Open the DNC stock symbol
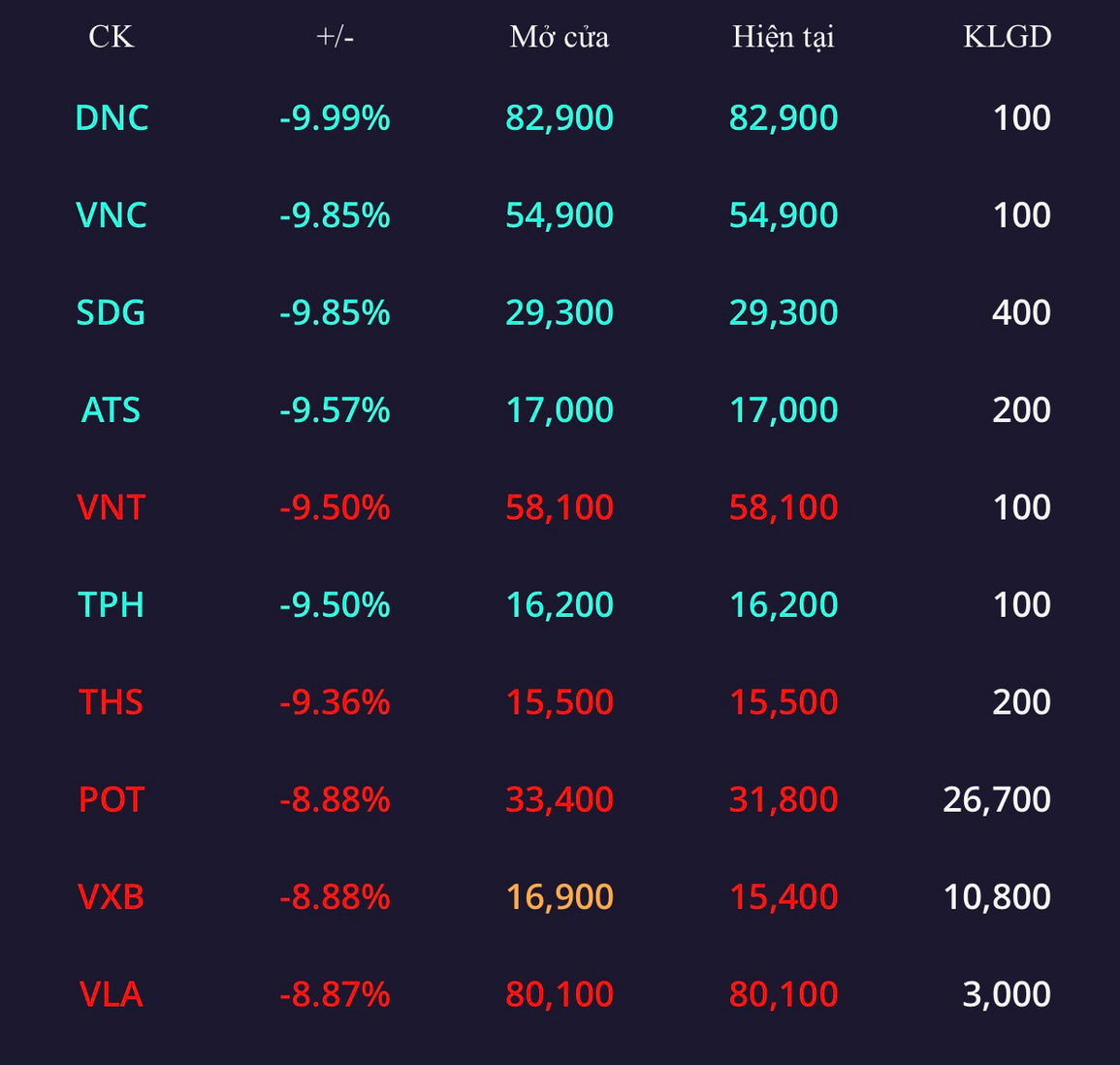 (112, 118)
